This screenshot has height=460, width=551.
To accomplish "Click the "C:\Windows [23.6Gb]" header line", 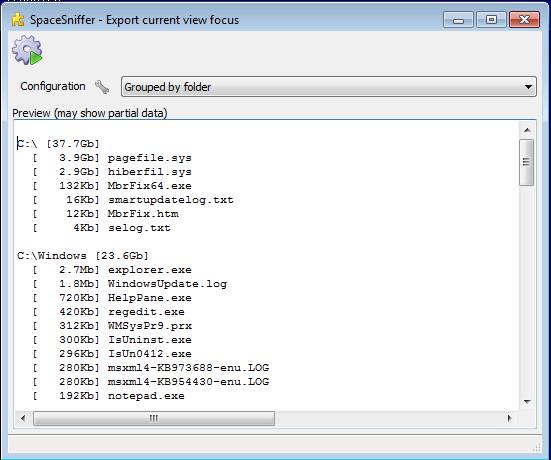I will (x=83, y=256).
